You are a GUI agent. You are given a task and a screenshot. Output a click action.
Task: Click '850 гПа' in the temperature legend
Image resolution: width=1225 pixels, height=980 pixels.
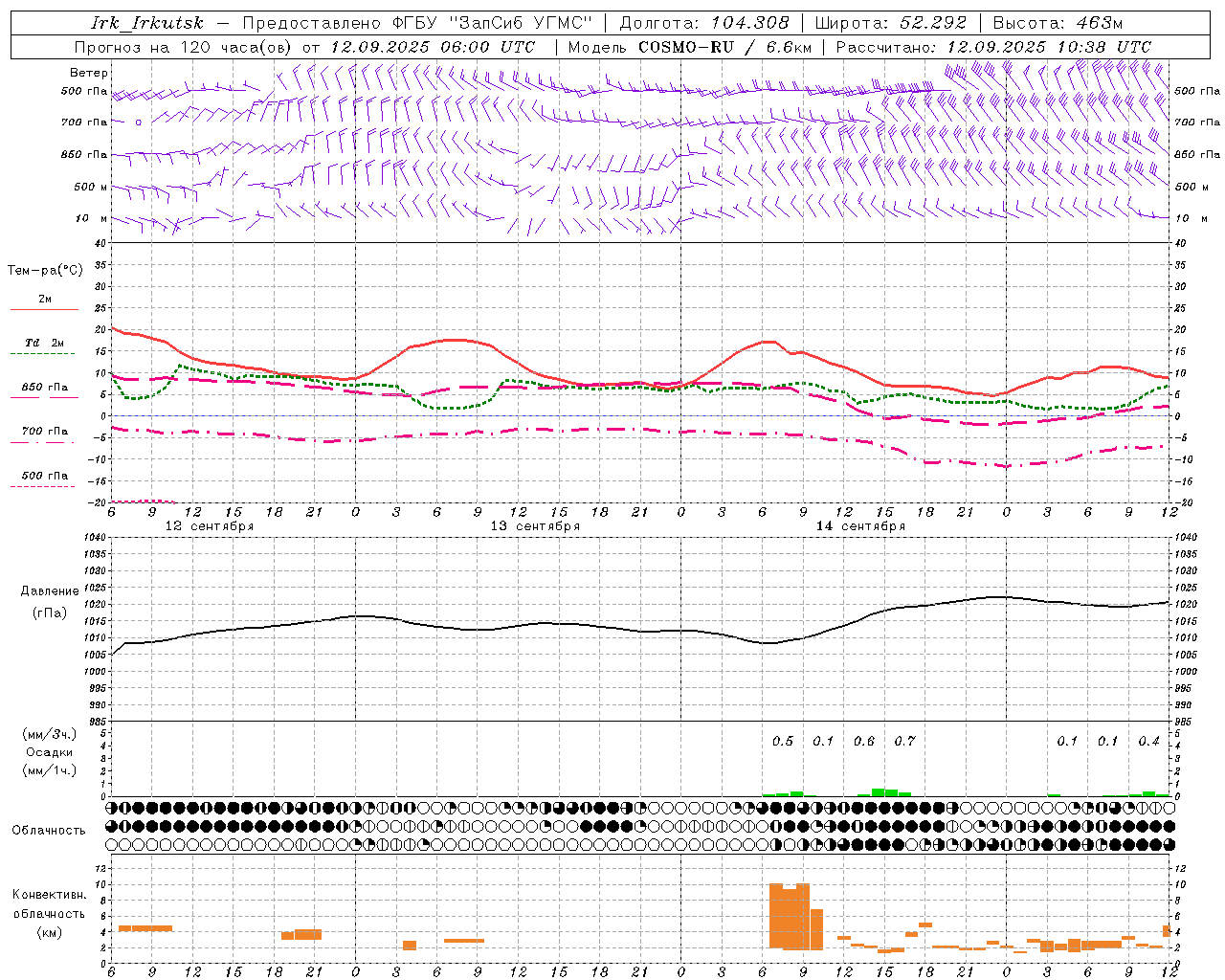tap(44, 388)
